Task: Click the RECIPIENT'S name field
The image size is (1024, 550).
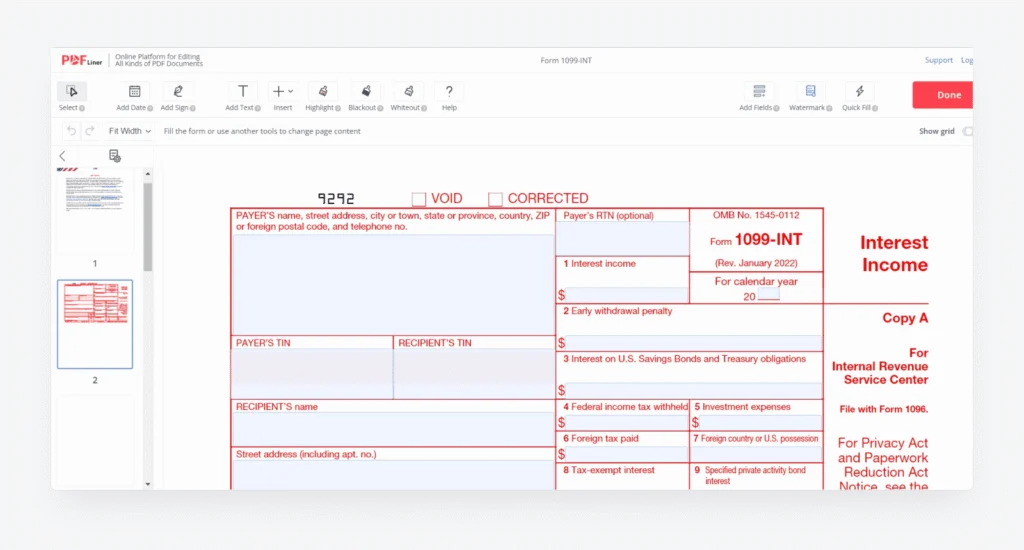Action: 393,430
